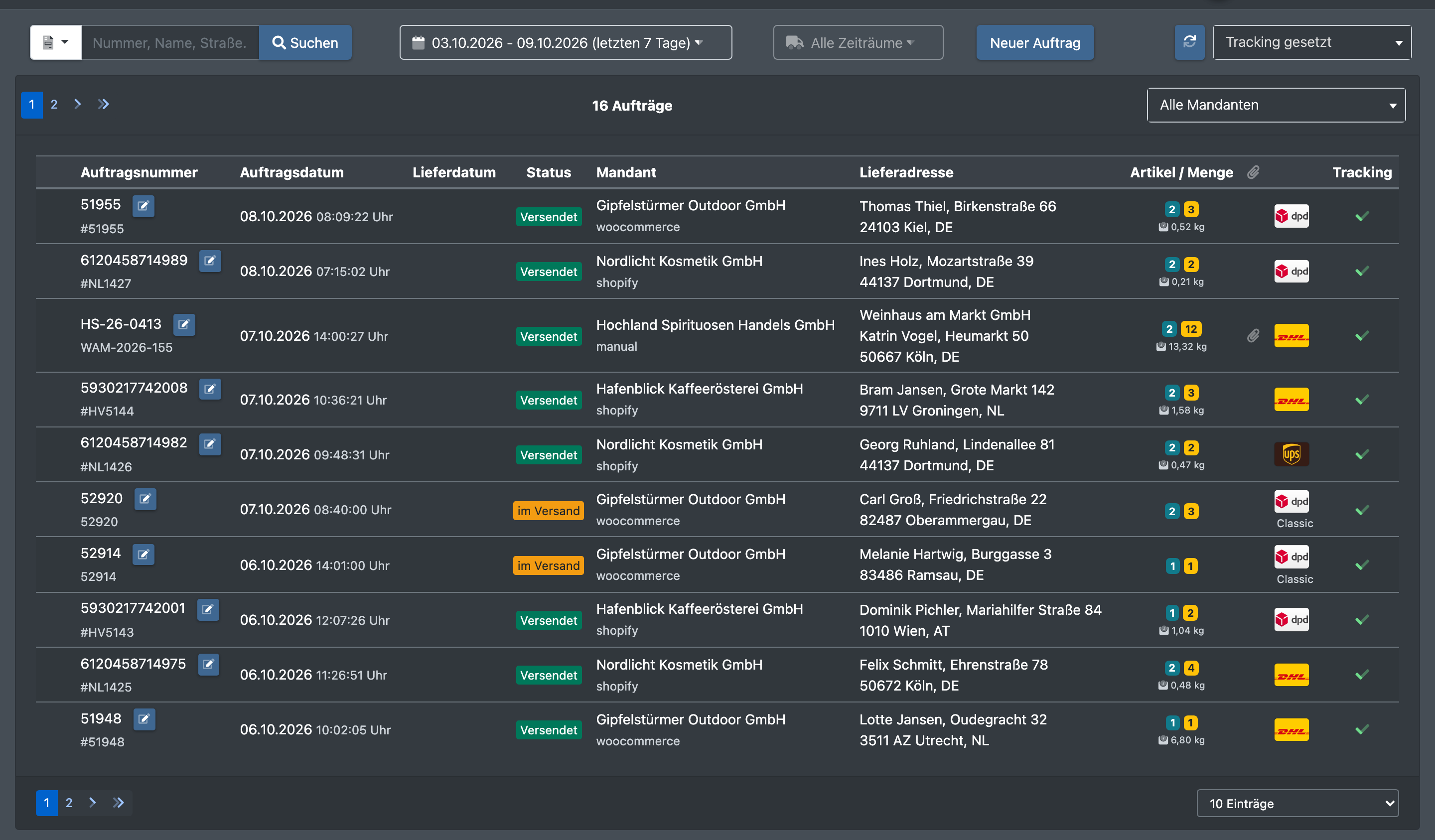This screenshot has height=840, width=1435.
Task: Click edit icon for order 5930217742001
Action: [x=208, y=609]
